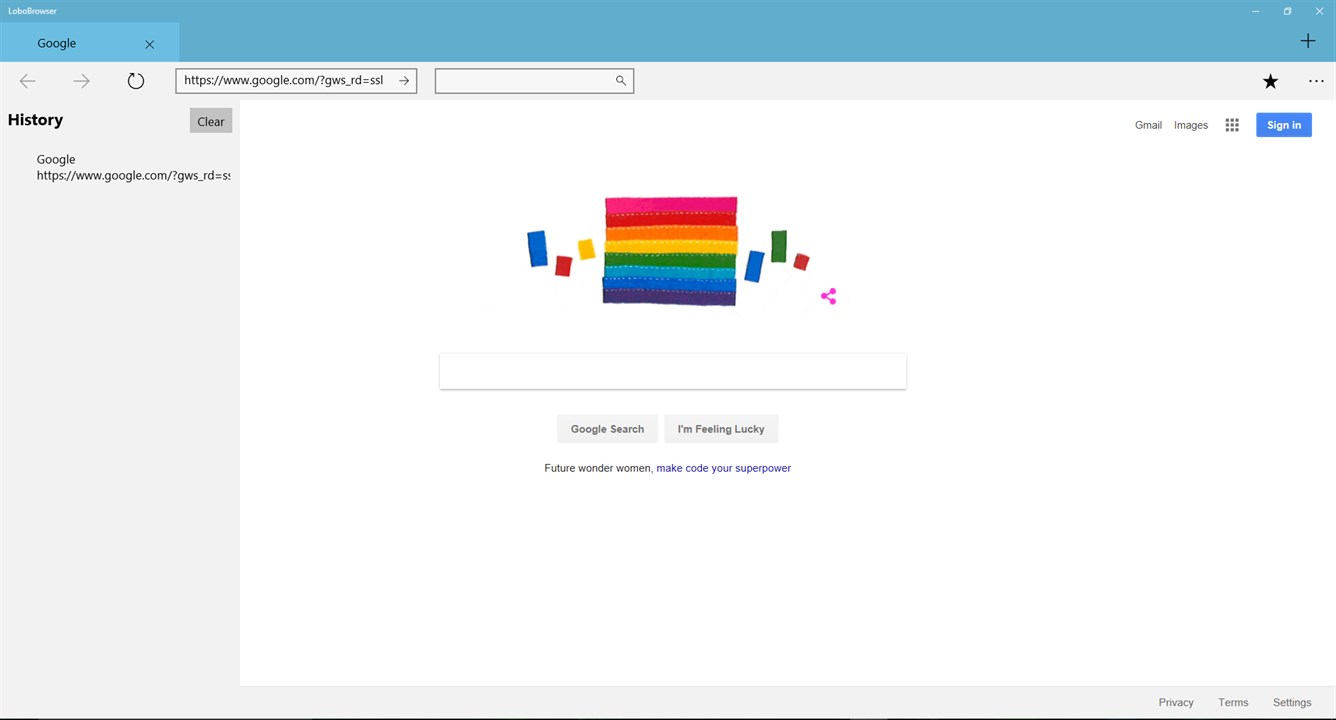
Task: Open the Gmail link
Action: [1148, 125]
